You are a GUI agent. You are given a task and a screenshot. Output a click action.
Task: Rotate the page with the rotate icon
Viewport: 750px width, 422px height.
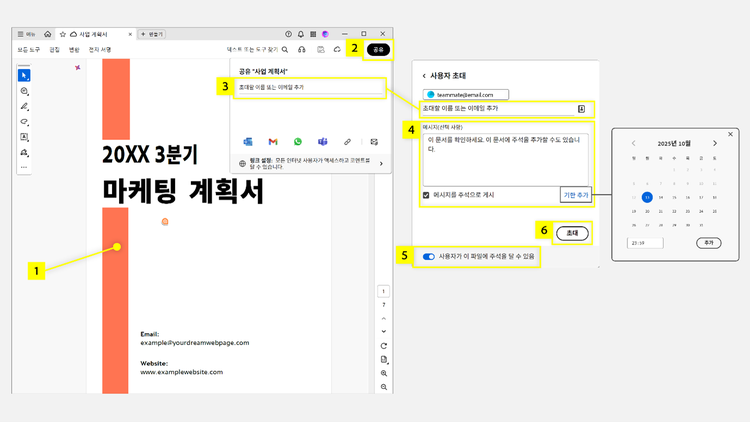pos(384,346)
